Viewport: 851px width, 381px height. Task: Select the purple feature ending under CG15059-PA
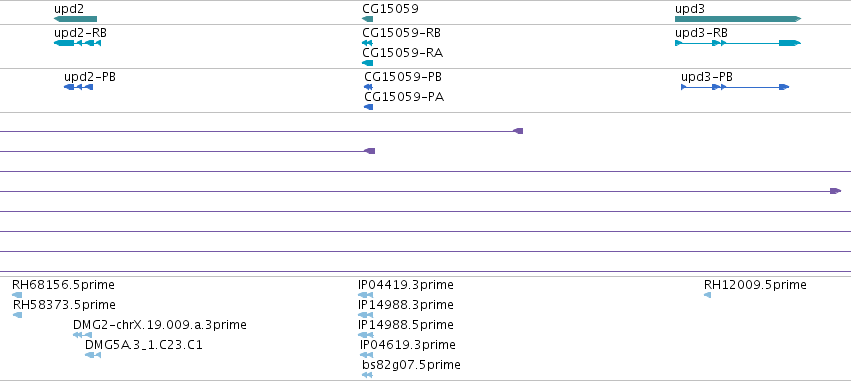[187, 151]
